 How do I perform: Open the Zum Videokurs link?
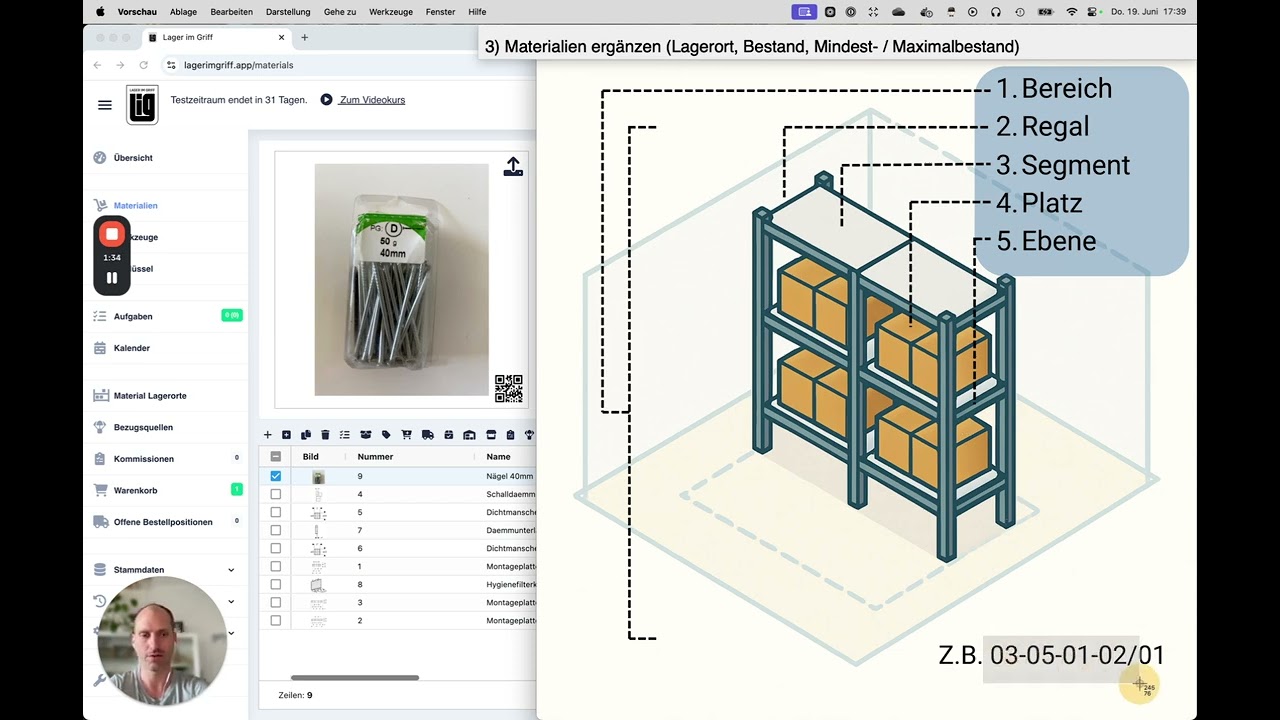[372, 100]
